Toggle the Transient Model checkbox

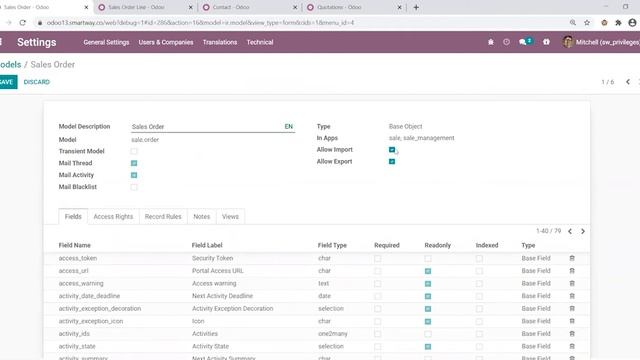click(134, 151)
